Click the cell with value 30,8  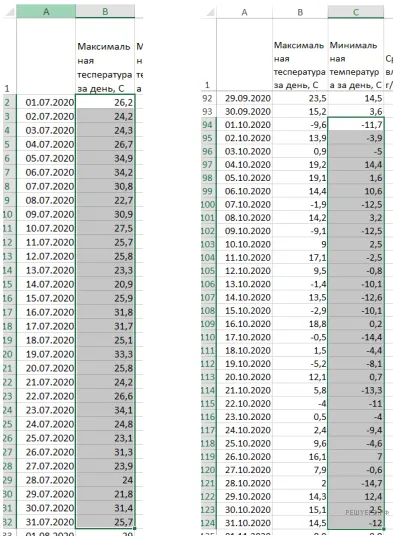coord(105,186)
